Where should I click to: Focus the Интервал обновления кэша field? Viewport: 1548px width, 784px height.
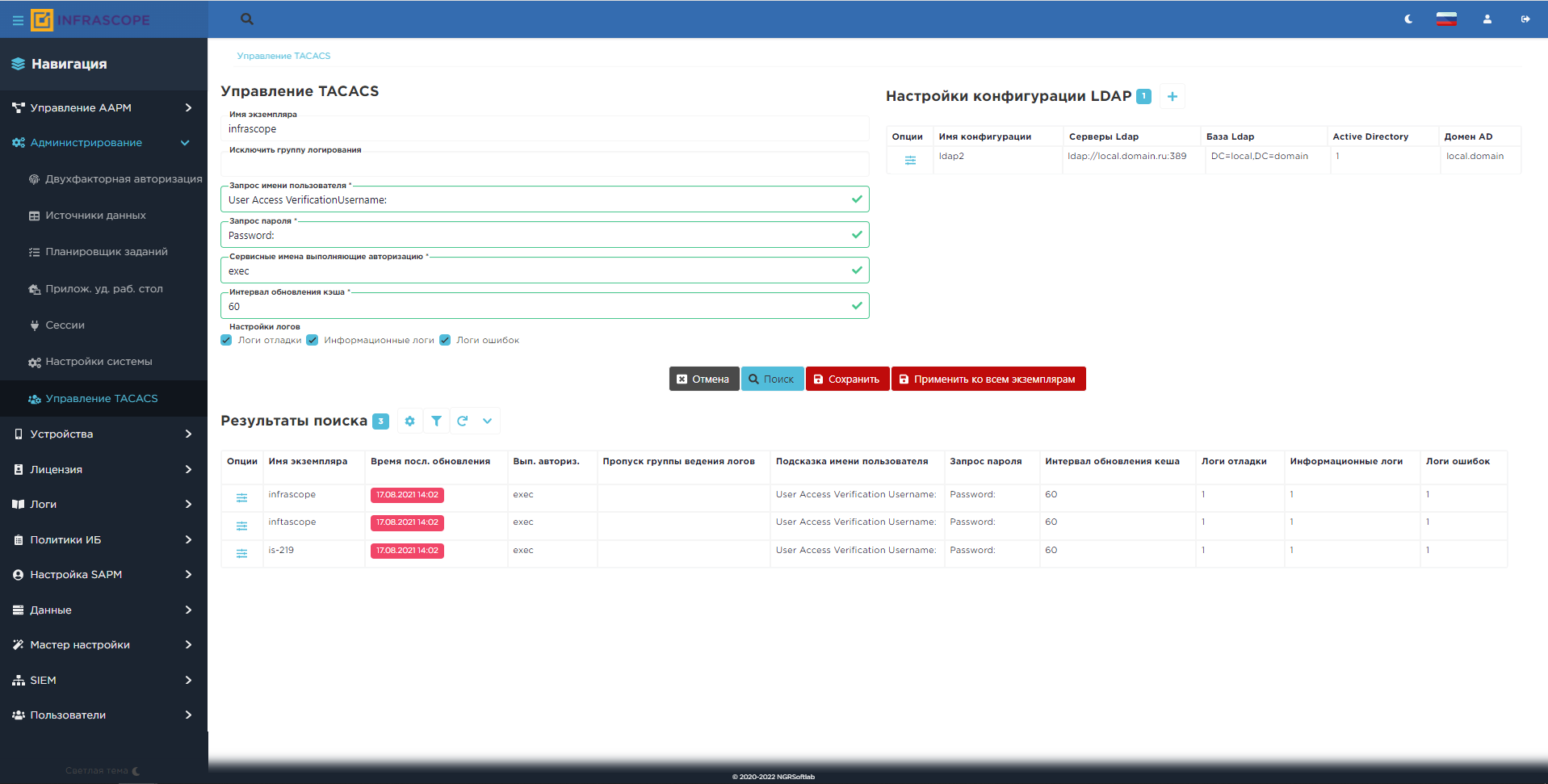click(x=545, y=306)
